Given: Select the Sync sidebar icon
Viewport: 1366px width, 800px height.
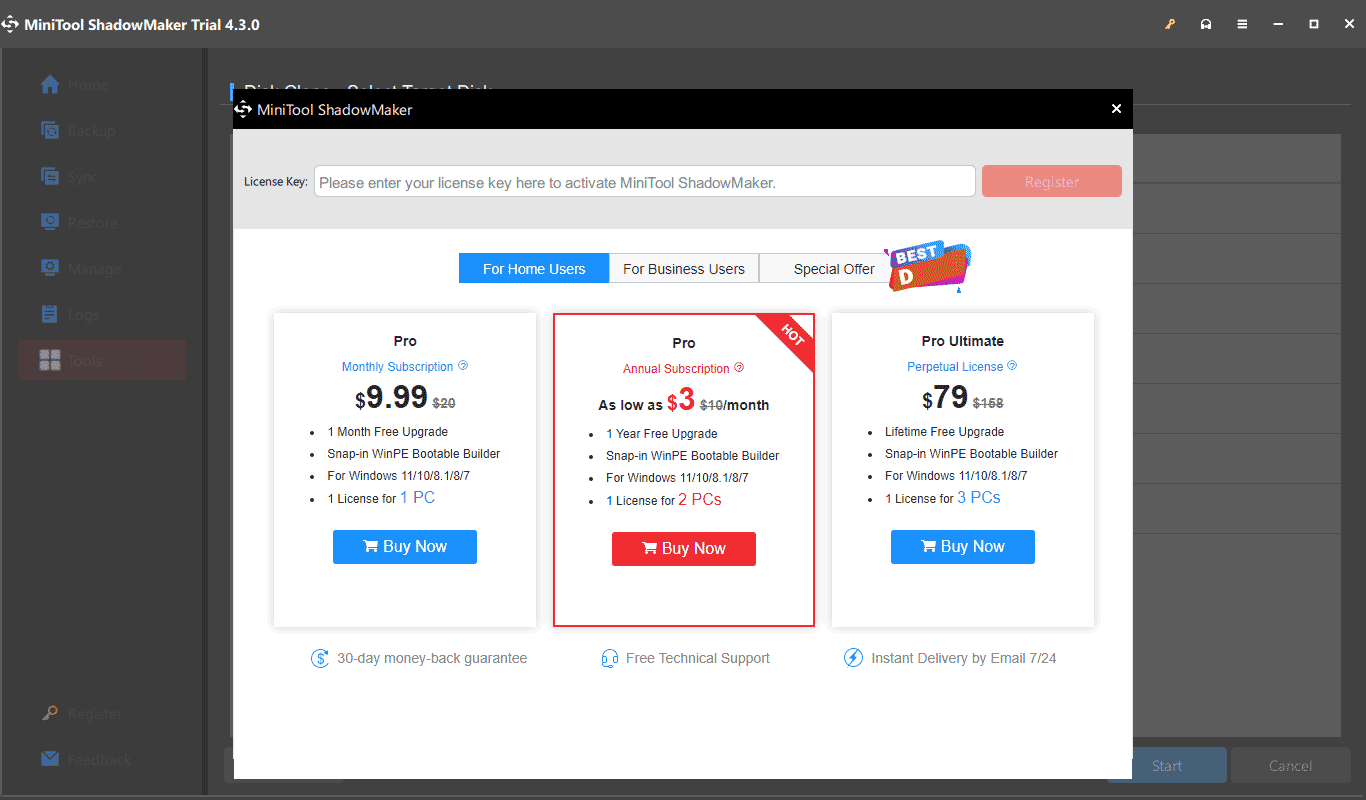Looking at the screenshot, I should pos(50,177).
